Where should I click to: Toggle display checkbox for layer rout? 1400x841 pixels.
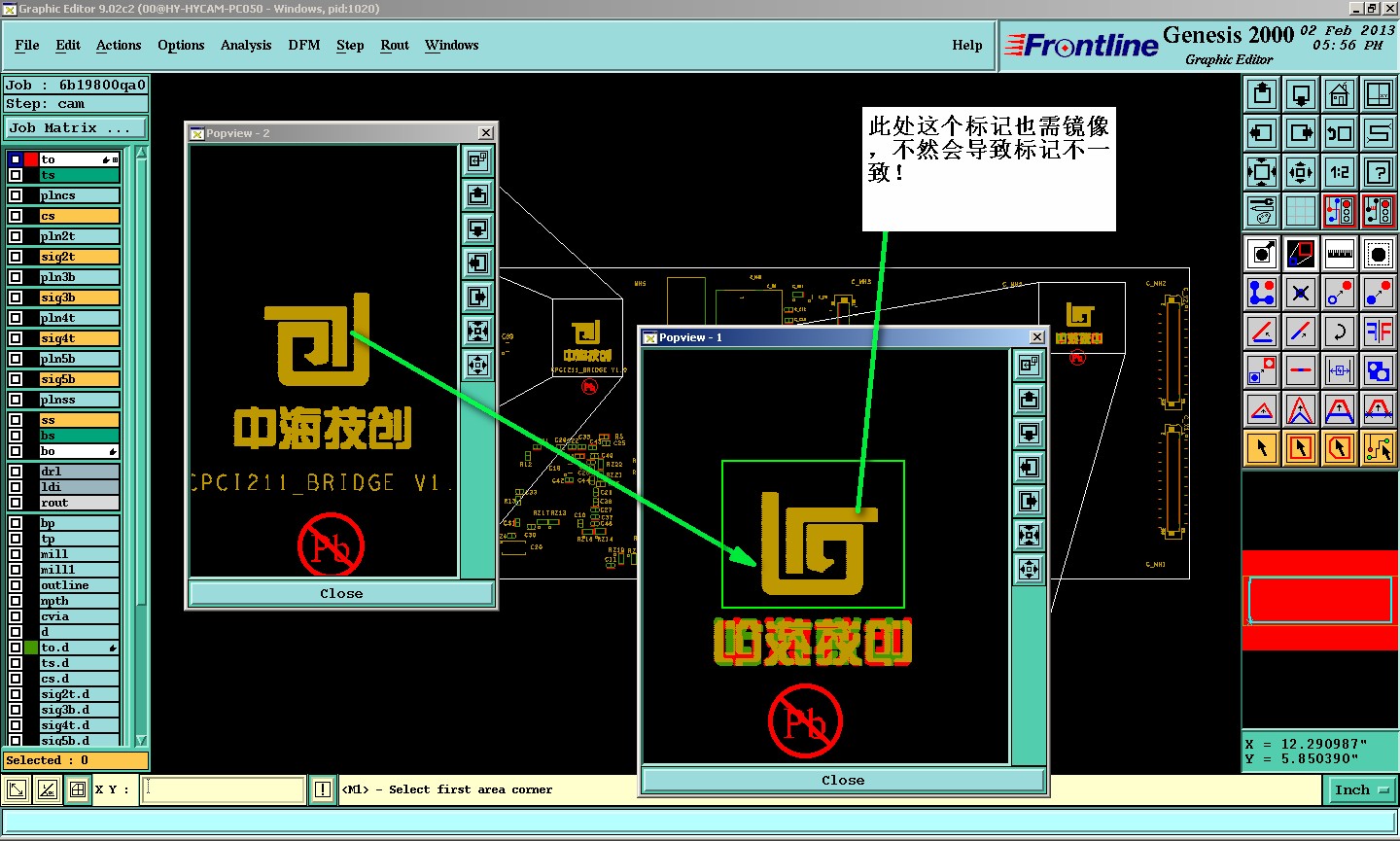[x=16, y=503]
